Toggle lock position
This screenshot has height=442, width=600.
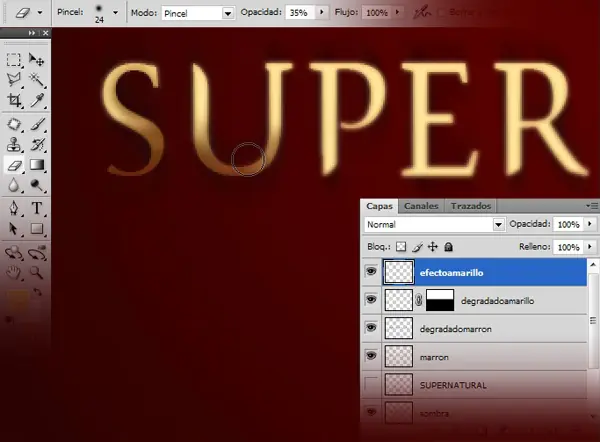coord(433,247)
